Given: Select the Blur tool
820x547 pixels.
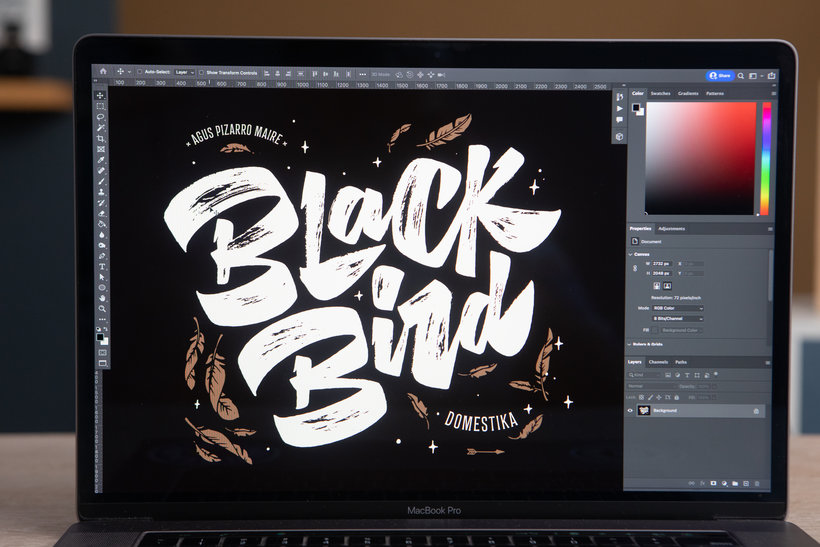Looking at the screenshot, I should pos(101,235).
